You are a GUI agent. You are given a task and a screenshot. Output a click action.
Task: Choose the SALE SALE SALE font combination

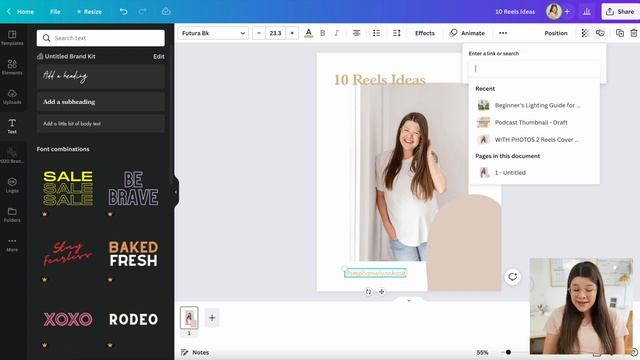tap(68, 189)
